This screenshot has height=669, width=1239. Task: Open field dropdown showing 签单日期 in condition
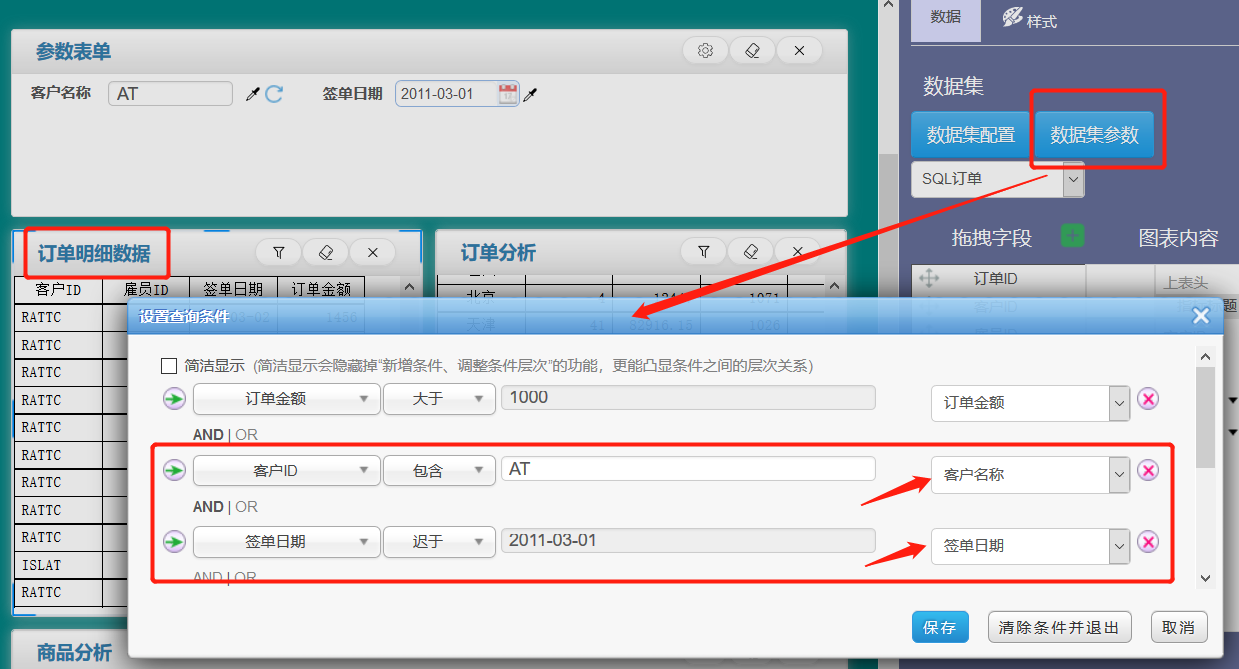(286, 541)
